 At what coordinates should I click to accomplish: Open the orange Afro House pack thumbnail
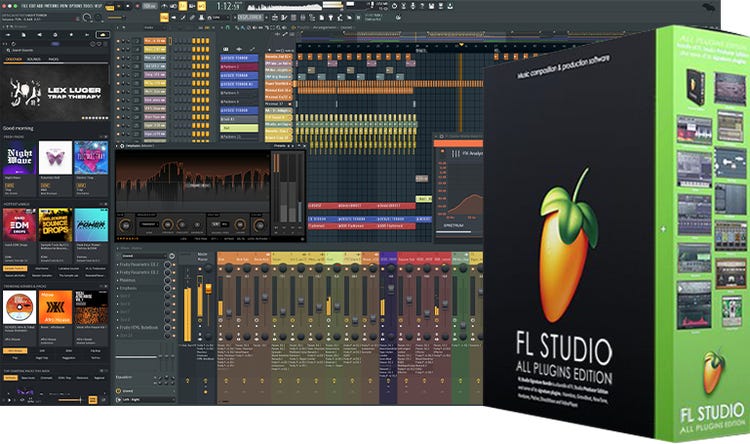55,307
